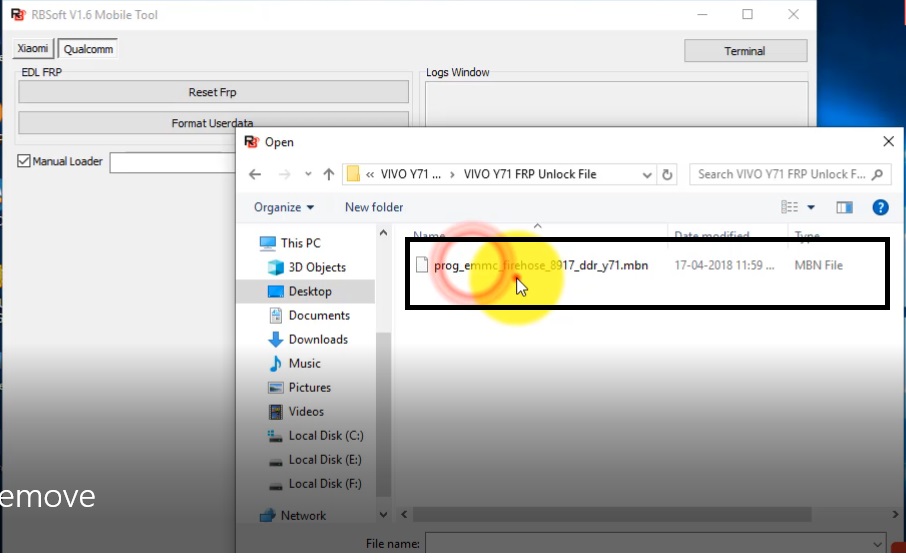The width and height of the screenshot is (906, 560).
Task: Click the horizontal scrollbar left arrow
Action: tap(404, 514)
